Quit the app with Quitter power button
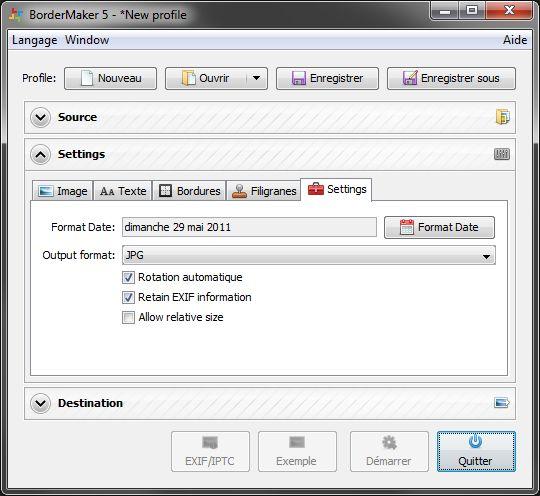 coord(476,451)
